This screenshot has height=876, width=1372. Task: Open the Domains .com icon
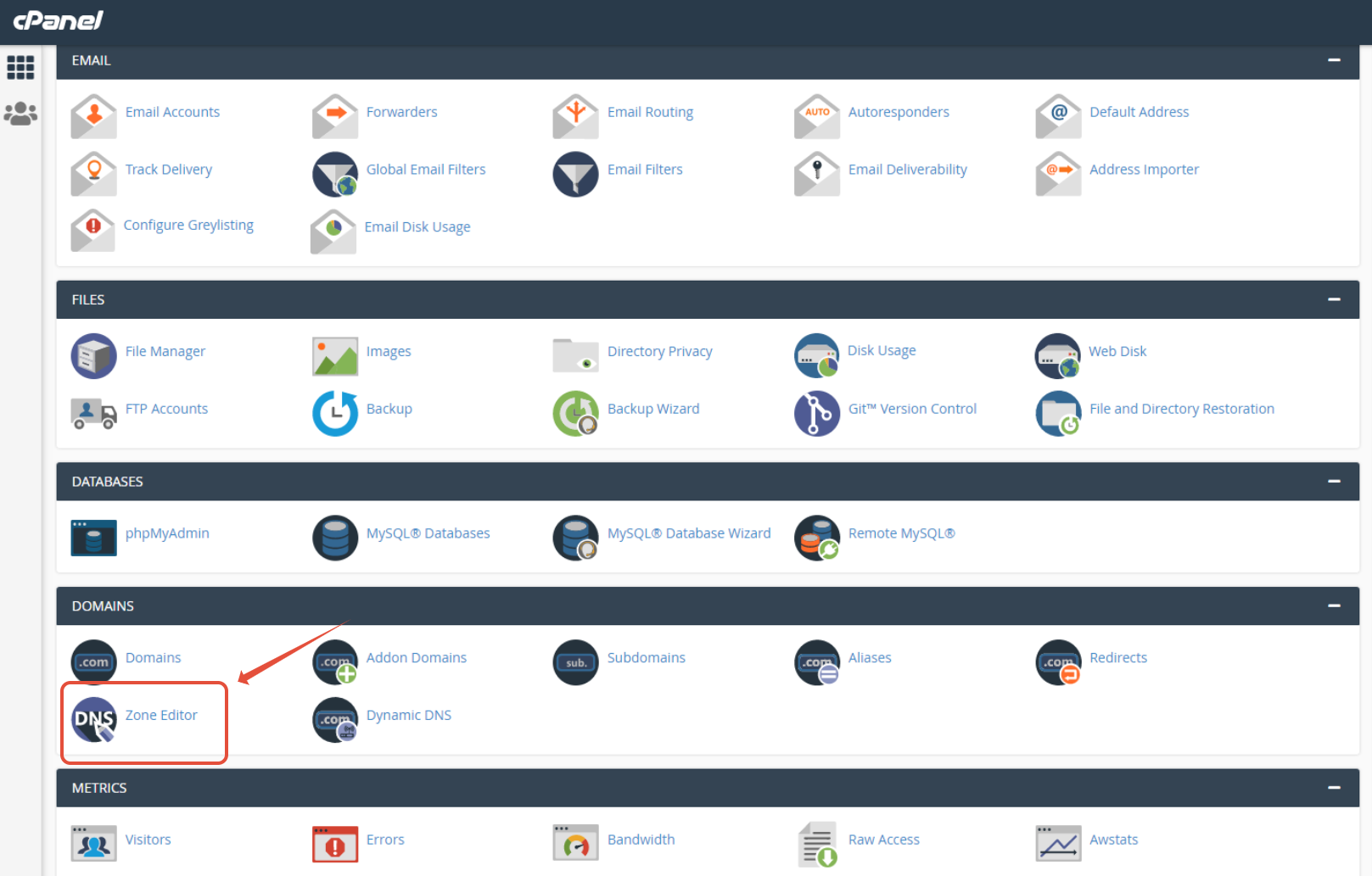93,662
